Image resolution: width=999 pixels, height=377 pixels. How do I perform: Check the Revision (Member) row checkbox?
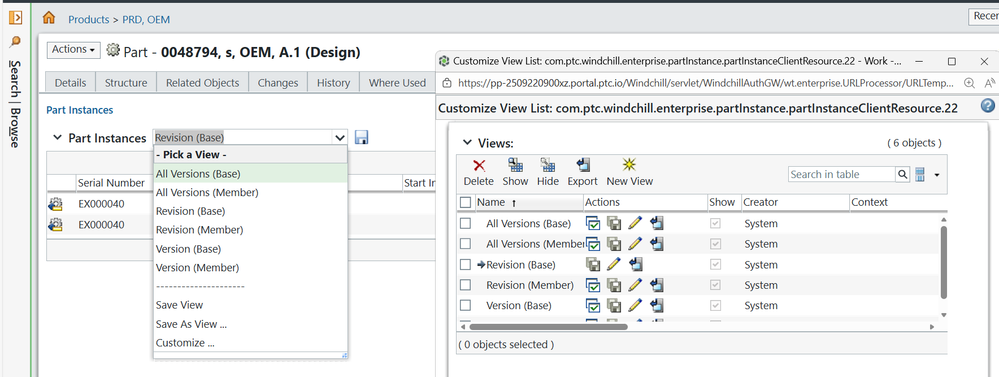tap(466, 285)
